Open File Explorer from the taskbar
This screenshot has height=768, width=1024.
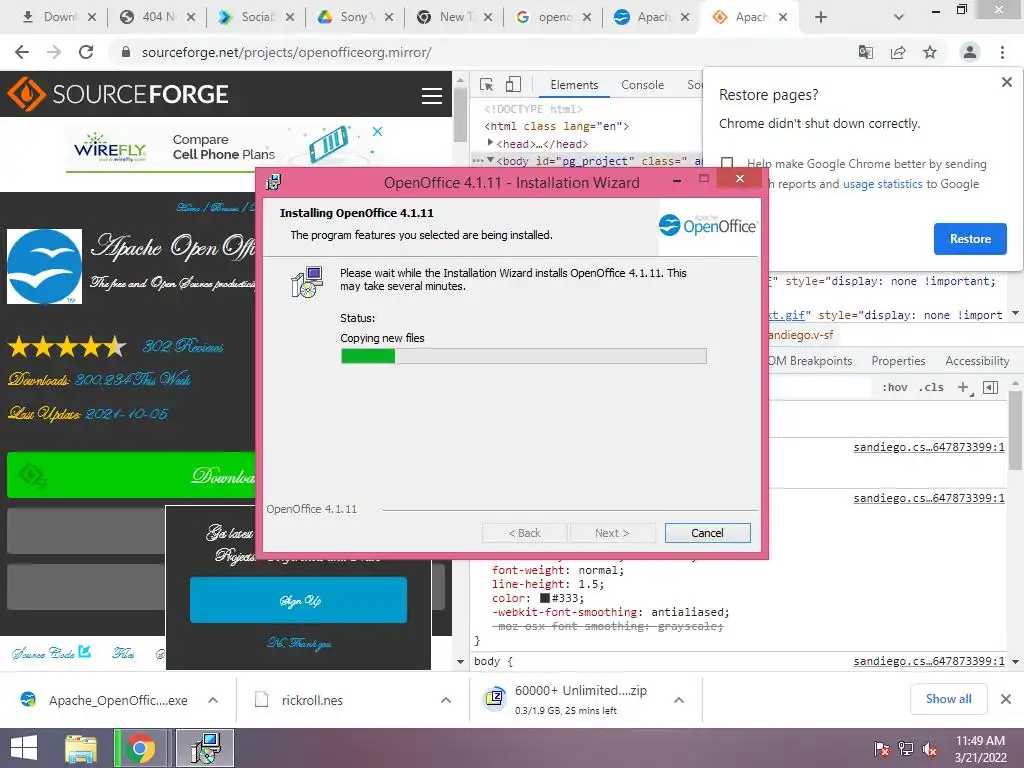[81, 748]
